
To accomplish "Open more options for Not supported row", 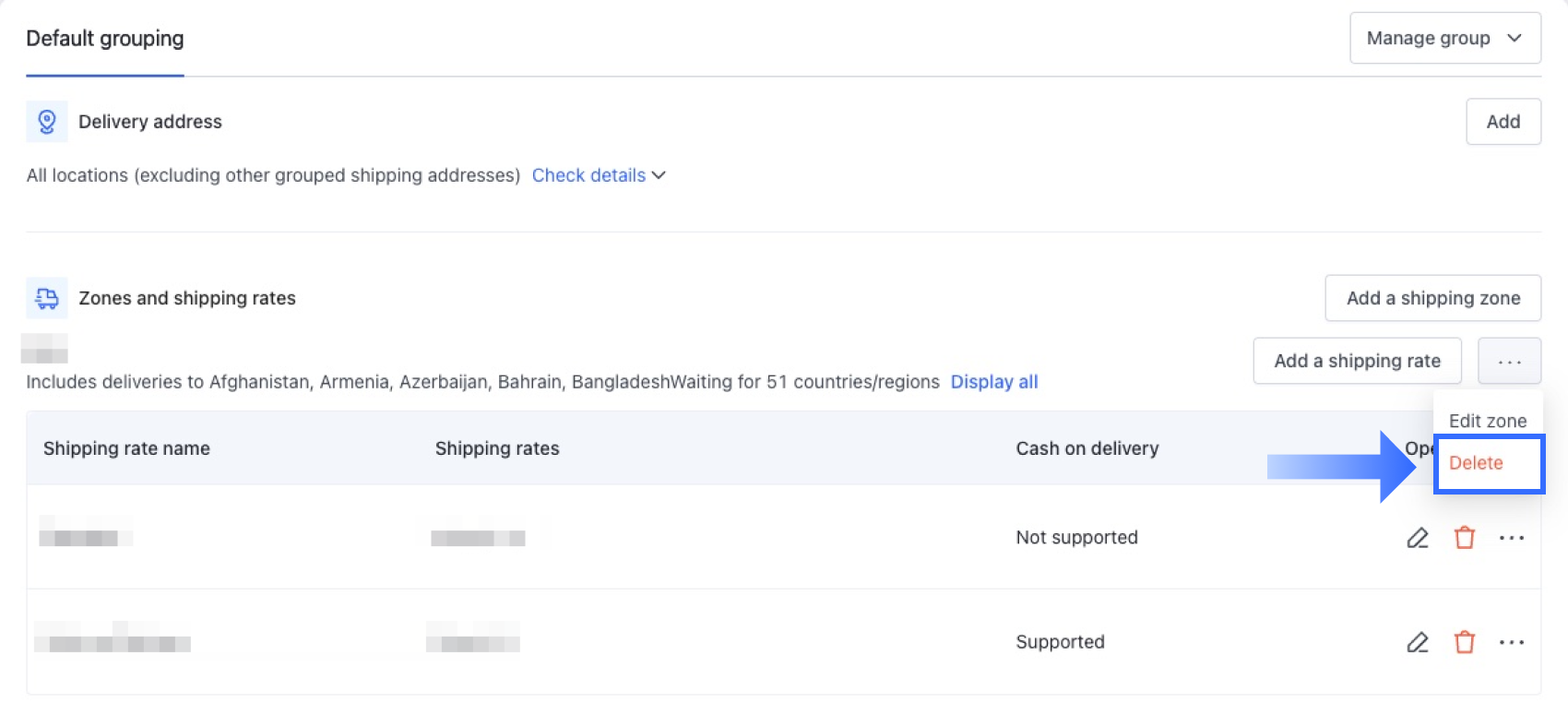I will point(1512,538).
